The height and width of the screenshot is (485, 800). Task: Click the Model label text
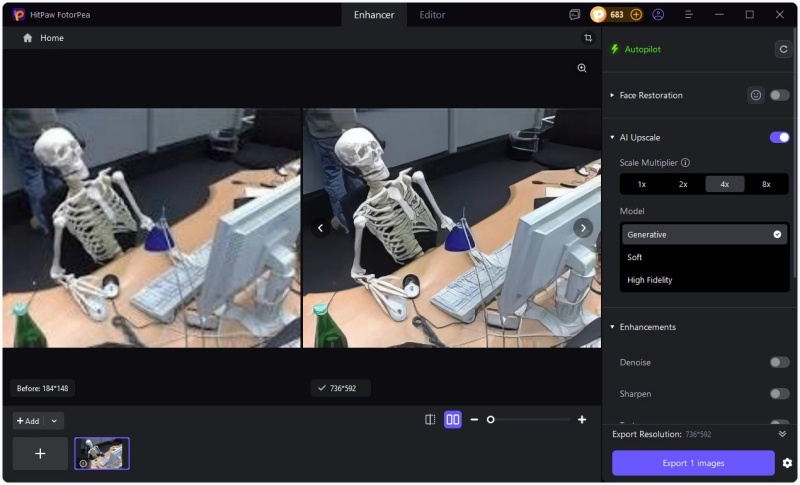click(x=632, y=211)
